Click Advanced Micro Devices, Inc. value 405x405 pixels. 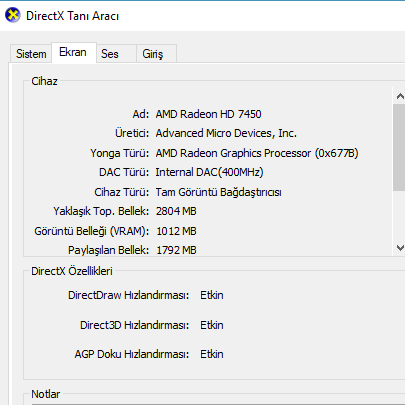coord(226,133)
